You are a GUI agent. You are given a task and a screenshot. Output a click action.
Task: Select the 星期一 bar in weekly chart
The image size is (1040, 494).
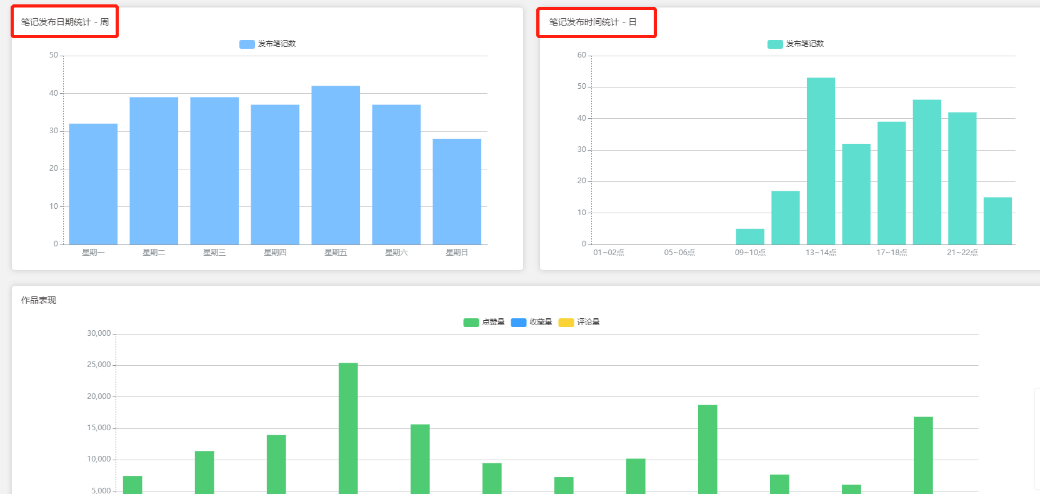point(93,184)
